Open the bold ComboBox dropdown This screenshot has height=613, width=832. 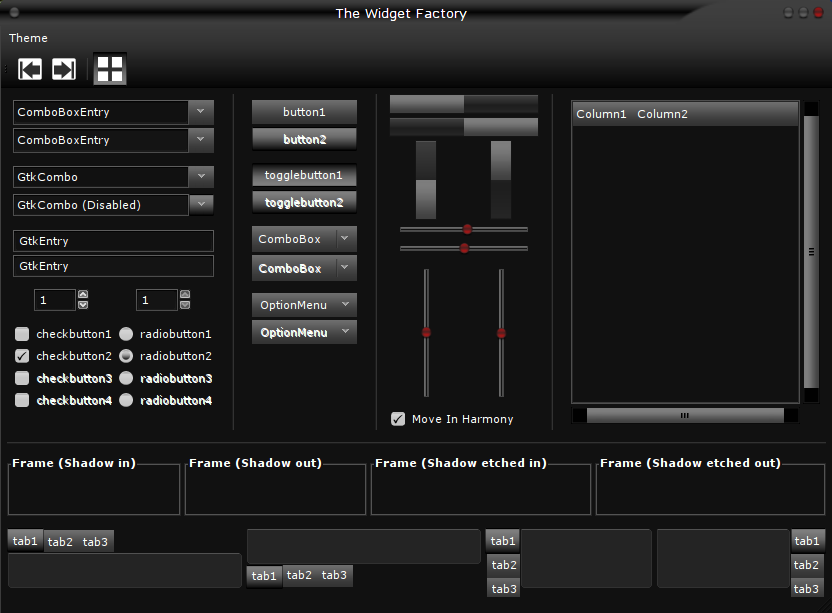pyautogui.click(x=304, y=268)
